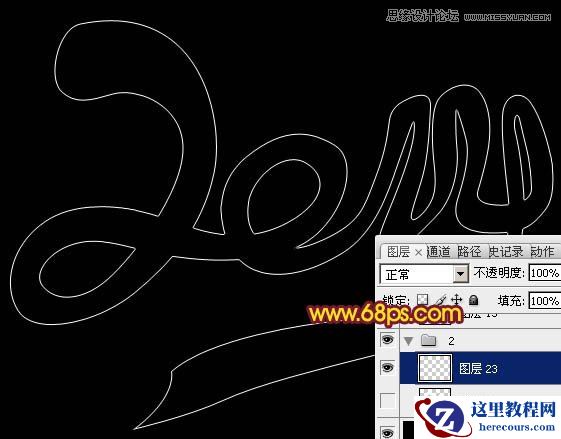Toggle lock position move icon
The height and width of the screenshot is (439, 561).
coord(457,300)
